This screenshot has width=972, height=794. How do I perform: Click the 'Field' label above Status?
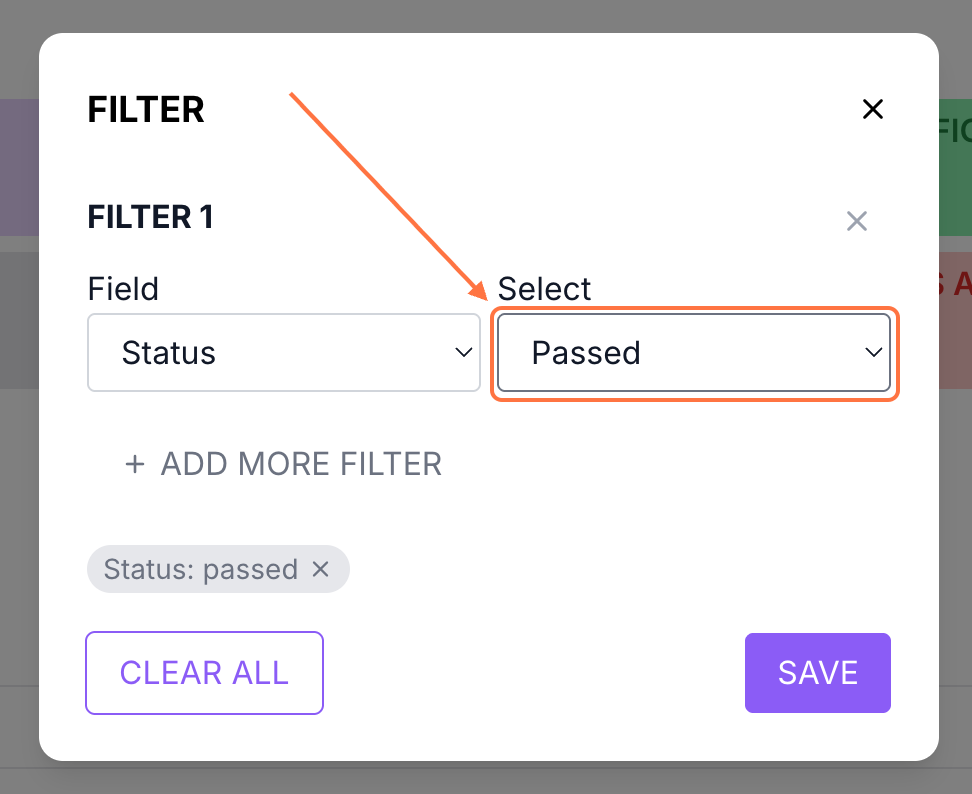tap(123, 289)
